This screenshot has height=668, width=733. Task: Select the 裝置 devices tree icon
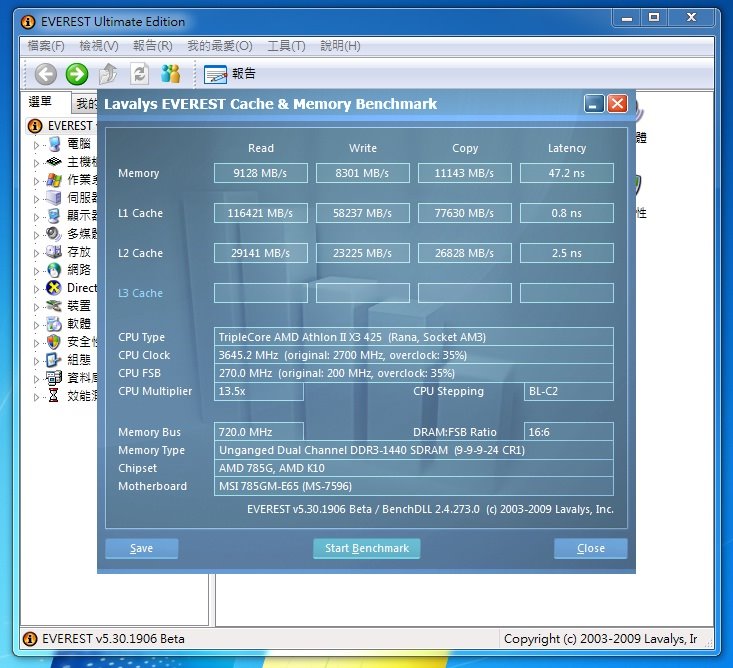54,306
